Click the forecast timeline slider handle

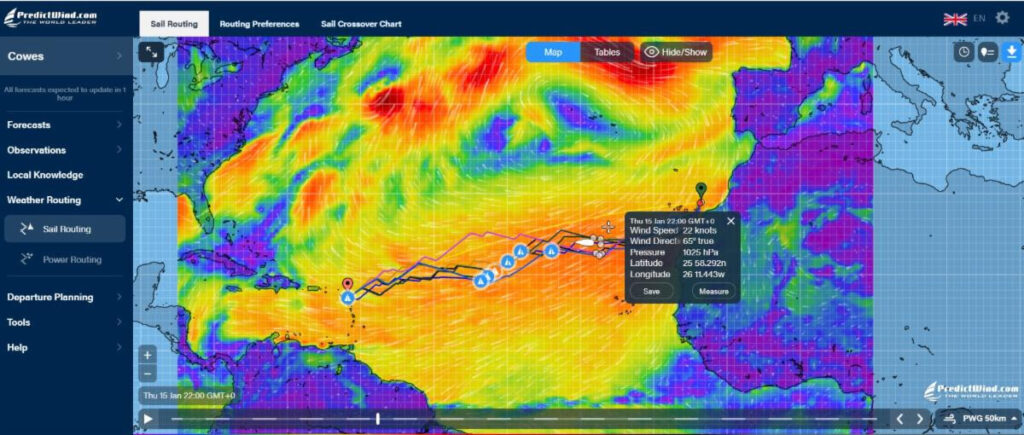tap(377, 419)
